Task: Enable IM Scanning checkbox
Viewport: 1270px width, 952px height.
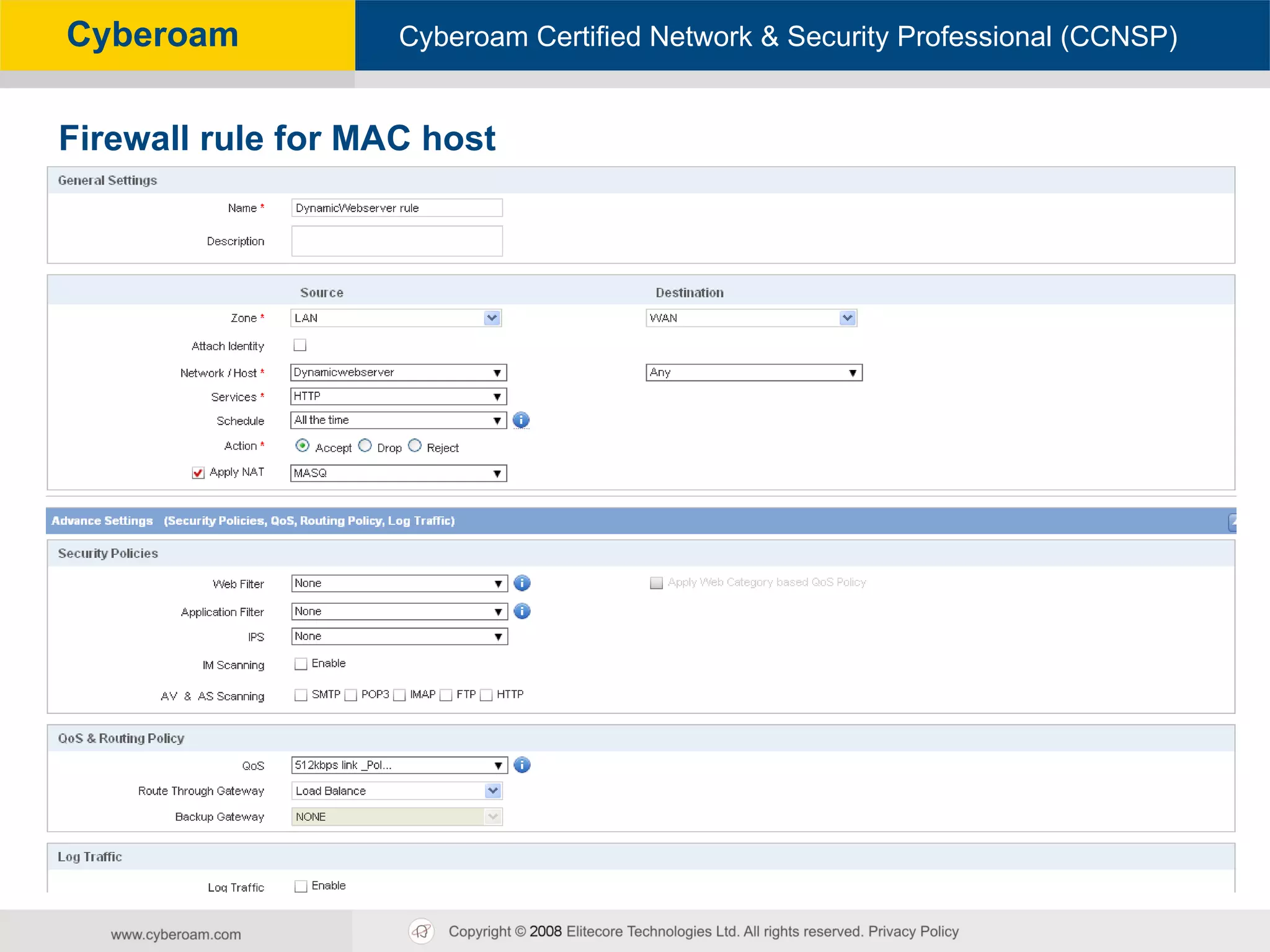Action: (301, 664)
